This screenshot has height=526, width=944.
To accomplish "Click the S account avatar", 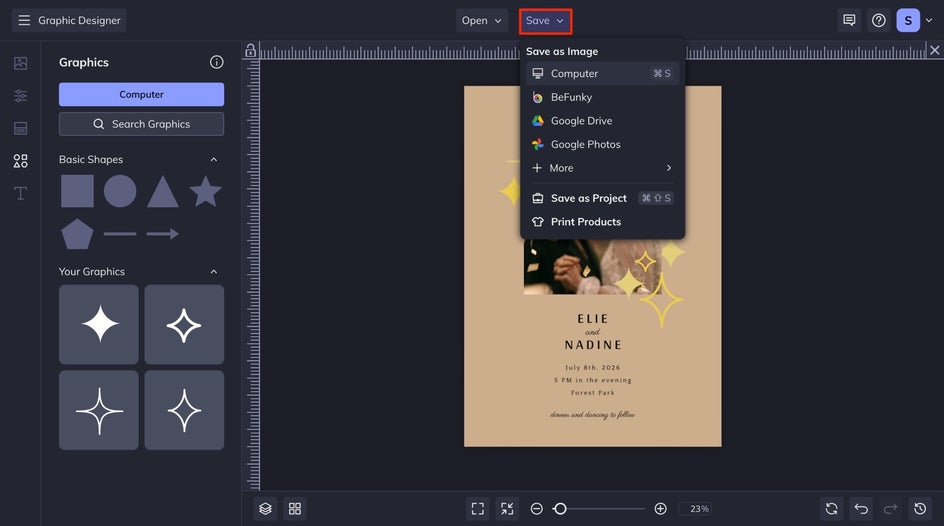I will pyautogui.click(x=908, y=20).
